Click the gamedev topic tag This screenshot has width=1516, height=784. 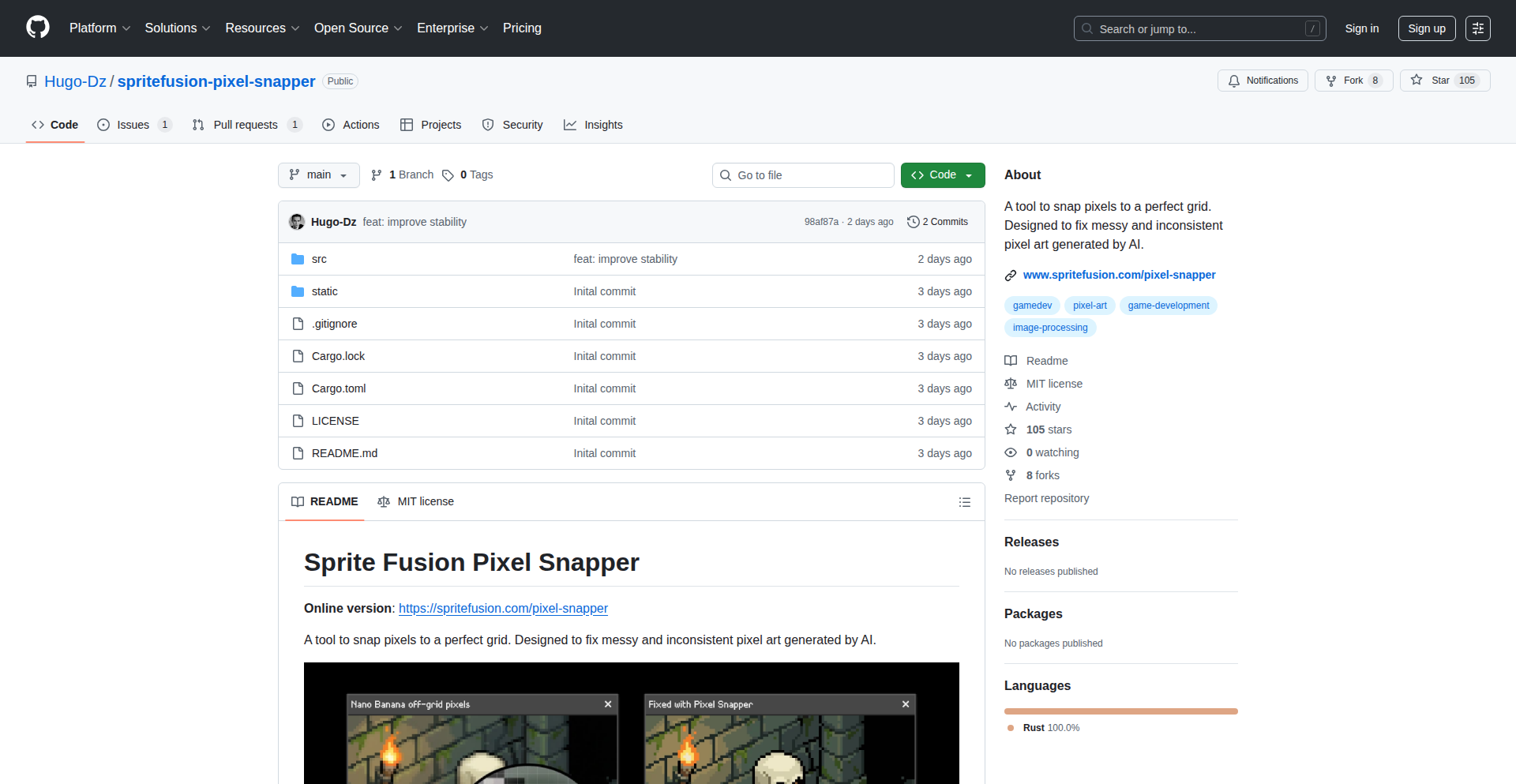click(1032, 306)
